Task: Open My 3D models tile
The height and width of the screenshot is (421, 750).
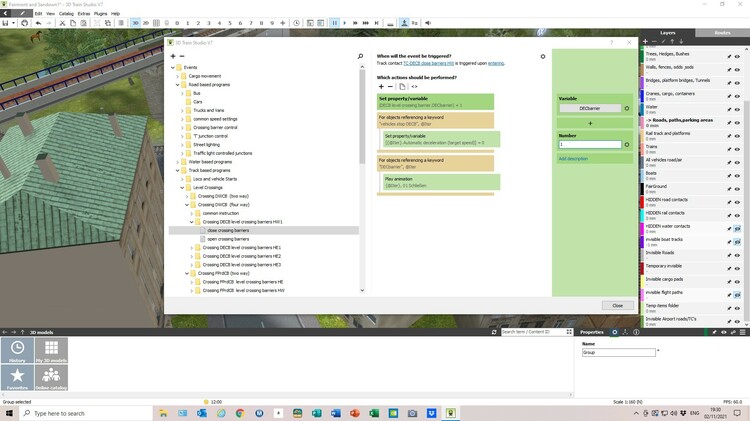Action: (x=52, y=350)
